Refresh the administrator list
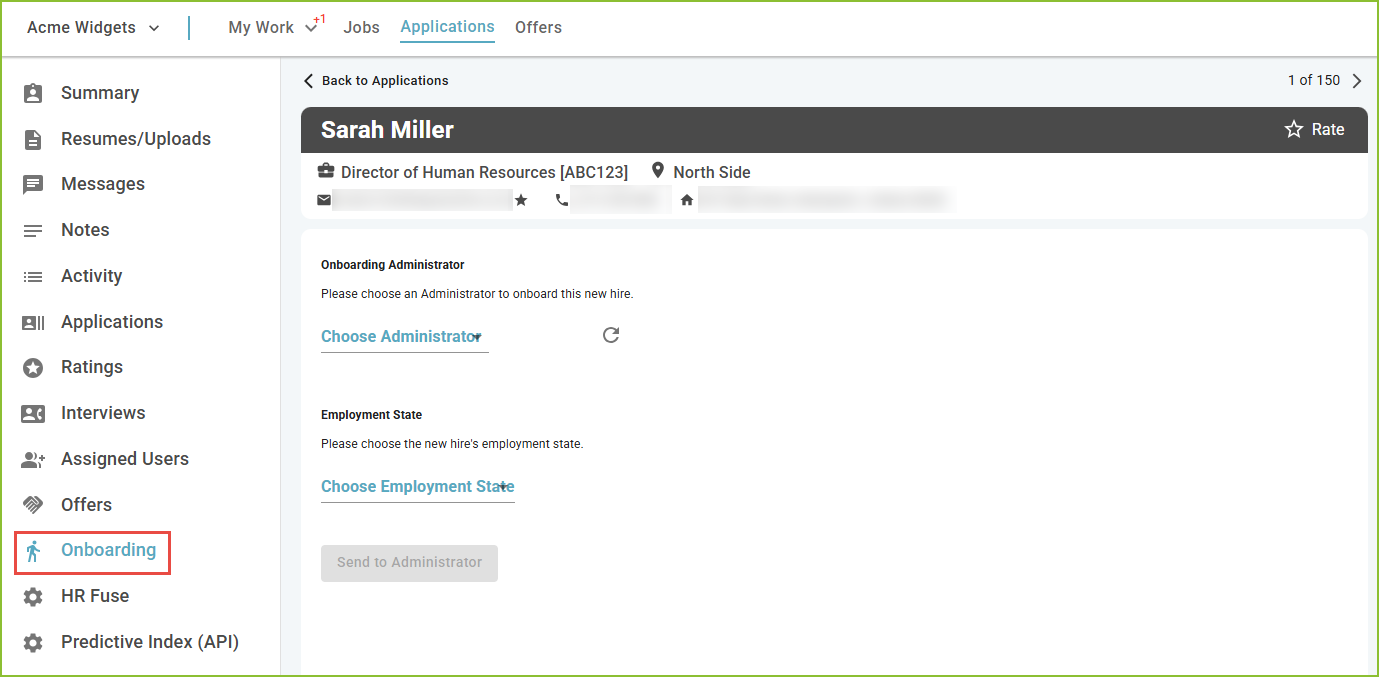 (x=611, y=335)
